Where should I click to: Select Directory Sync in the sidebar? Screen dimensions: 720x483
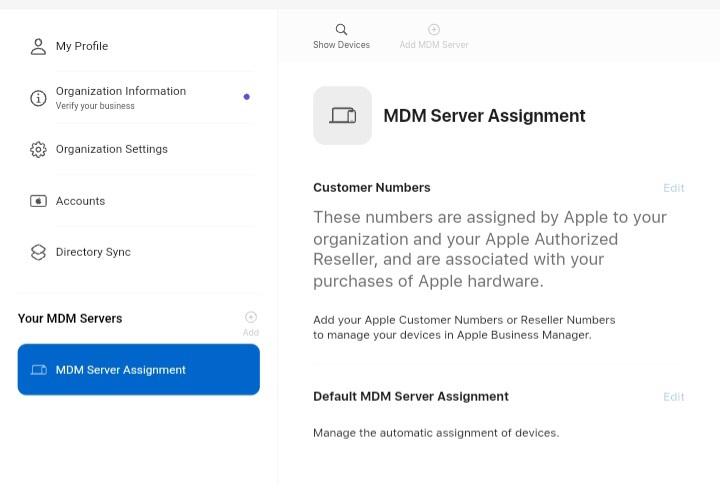[93, 253]
